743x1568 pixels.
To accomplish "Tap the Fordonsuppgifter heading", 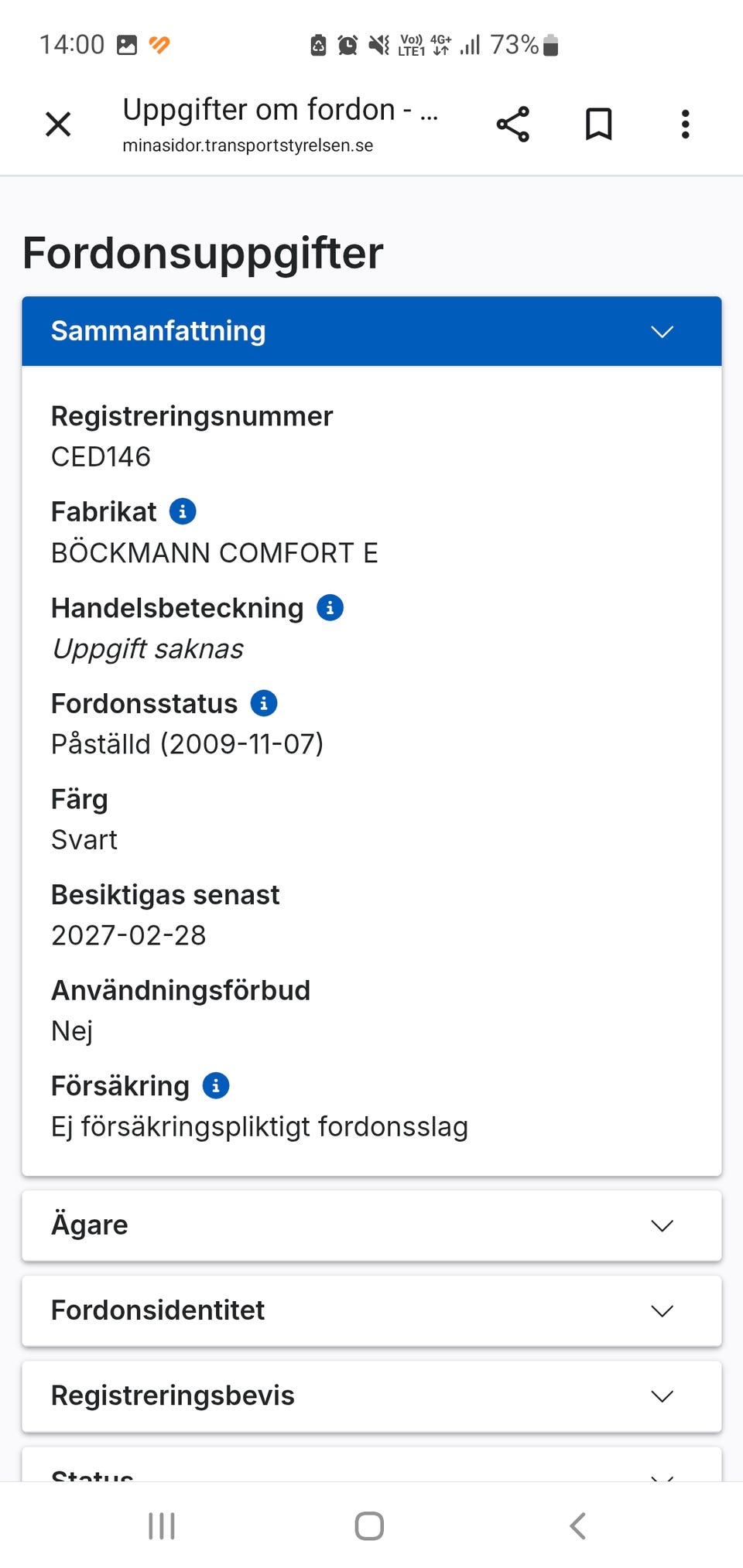I will tap(203, 253).
